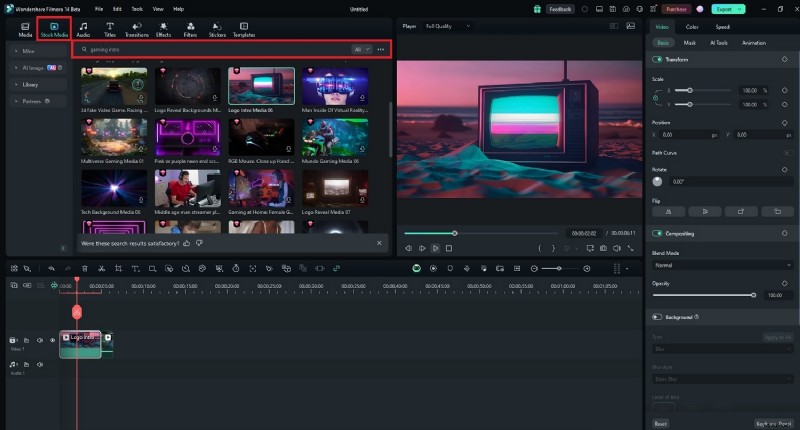Mute the Audio 1 track
The width and height of the screenshot is (800, 430).
pos(39,364)
